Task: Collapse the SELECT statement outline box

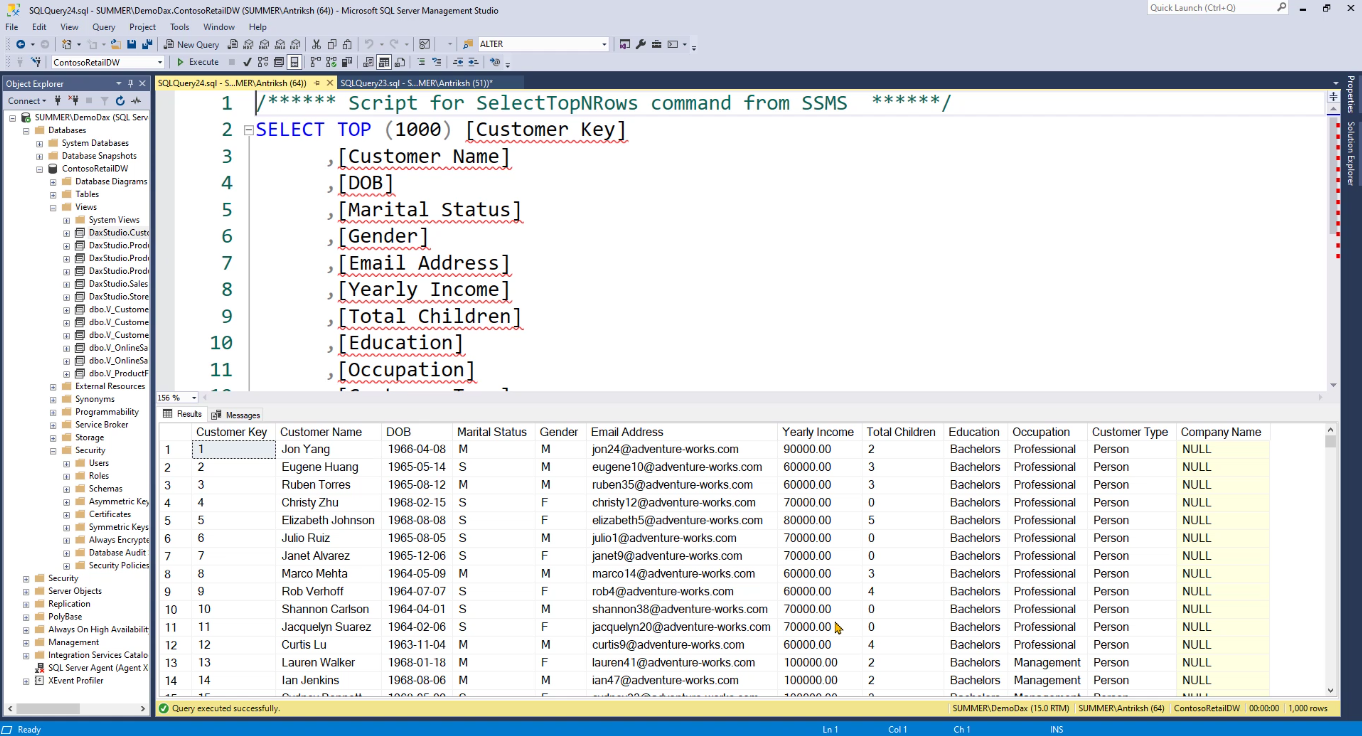Action: [248, 130]
